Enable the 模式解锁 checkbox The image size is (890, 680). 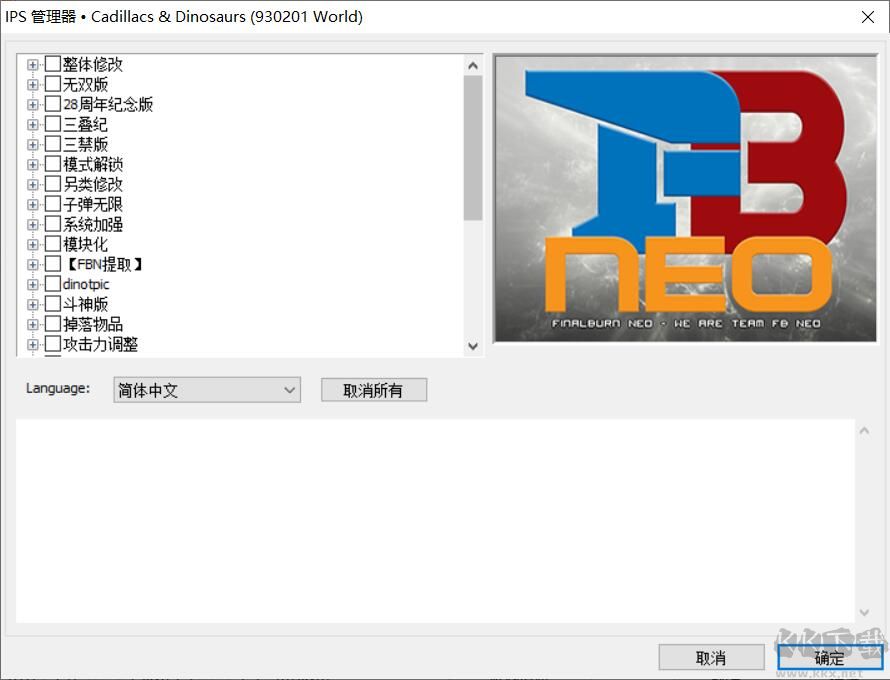(53, 164)
